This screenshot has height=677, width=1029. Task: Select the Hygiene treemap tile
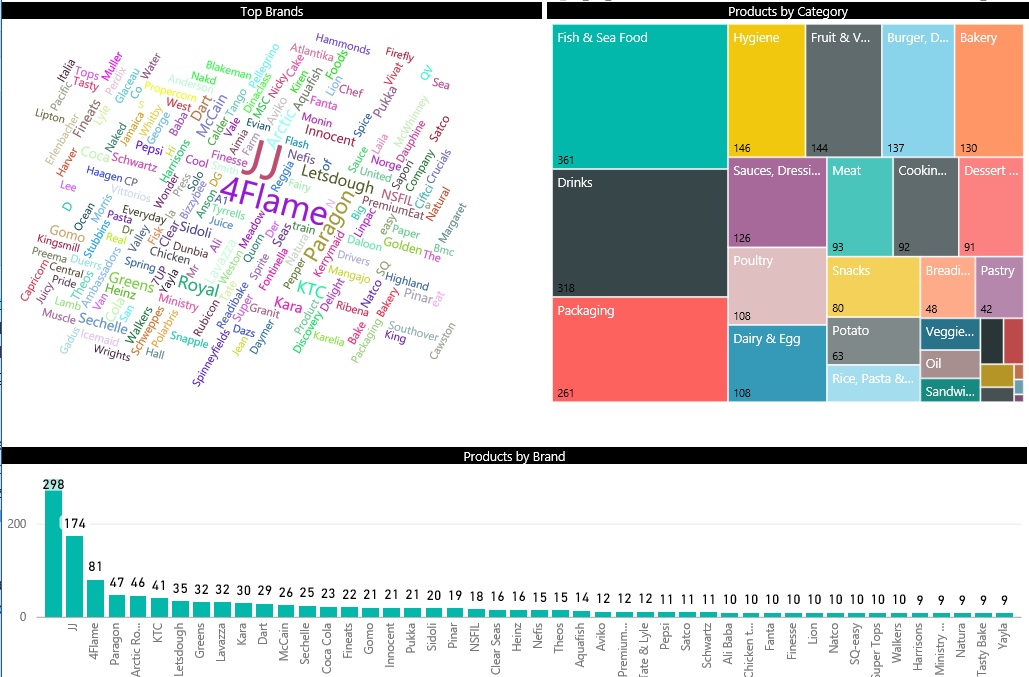tap(766, 91)
